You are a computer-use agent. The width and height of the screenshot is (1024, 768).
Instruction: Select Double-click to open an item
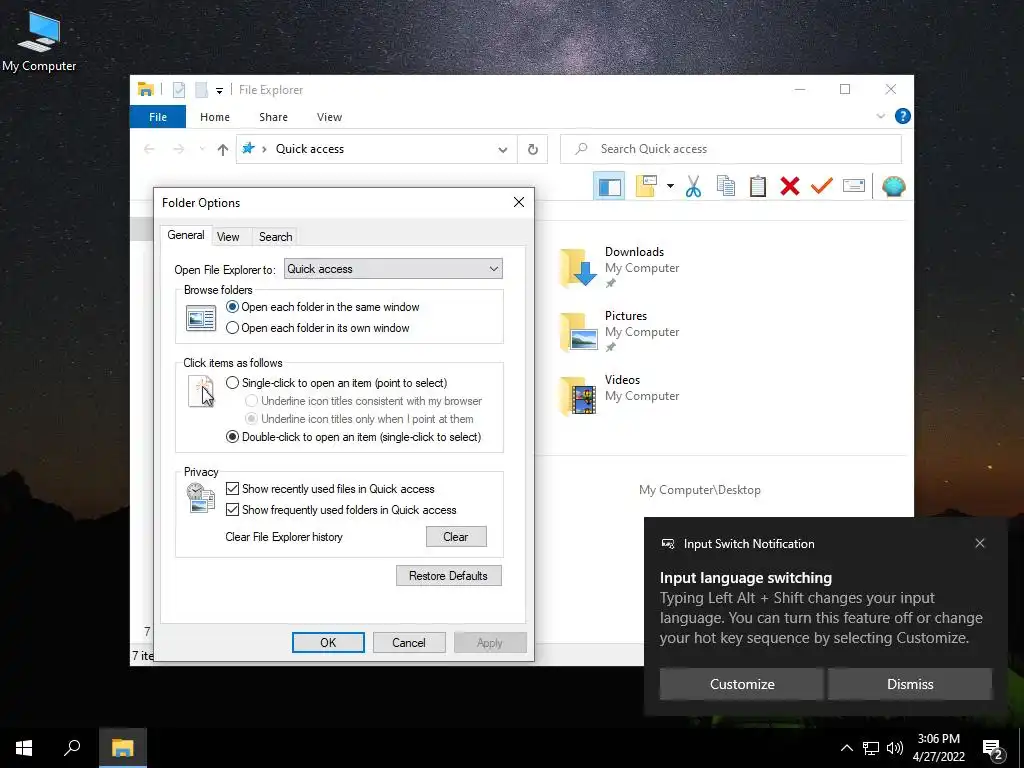click(x=353, y=437)
